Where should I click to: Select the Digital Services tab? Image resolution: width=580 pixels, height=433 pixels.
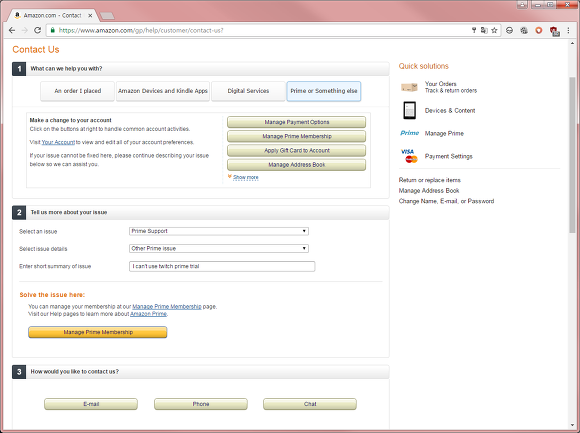tap(248, 91)
